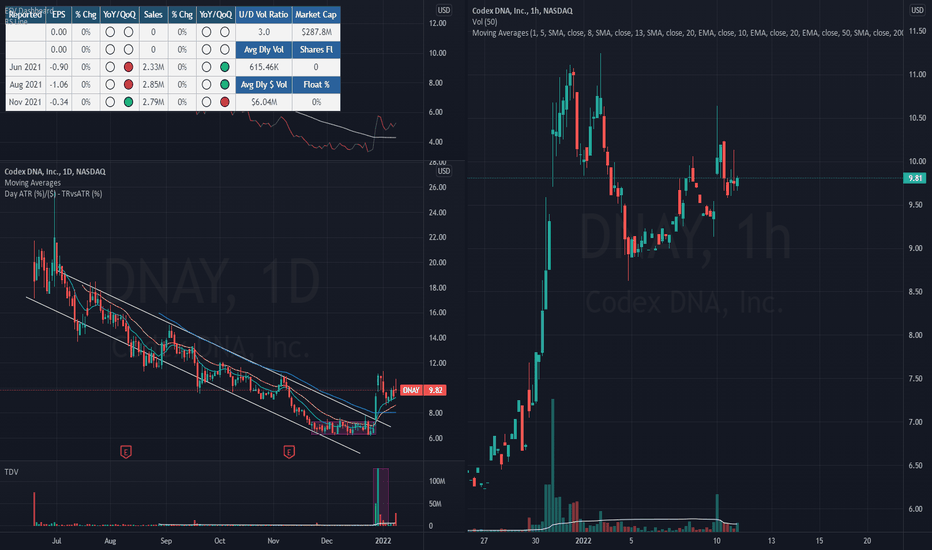Click the green 9.81 price label
Screen dimensions: 932x550
pyautogui.click(x=915, y=178)
